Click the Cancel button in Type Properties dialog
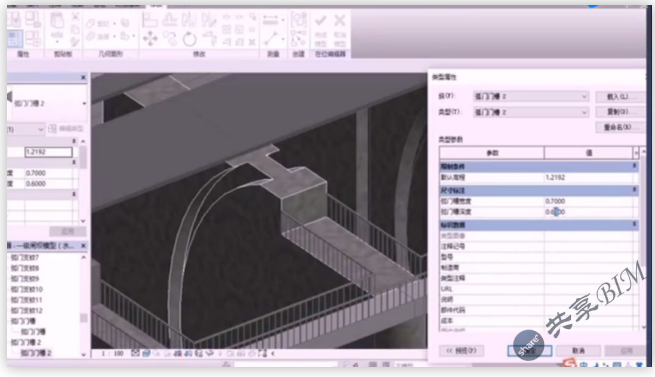 coord(578,351)
